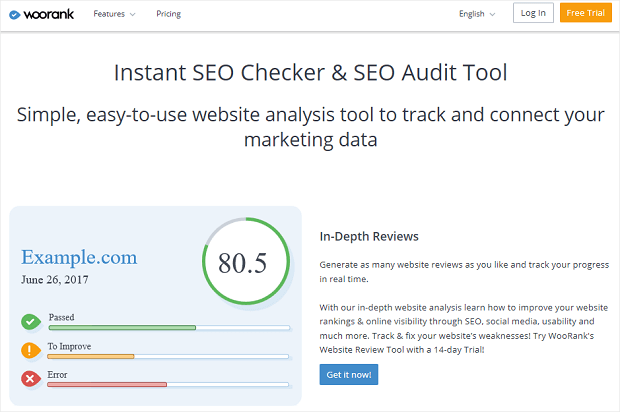
Task: Start the orange Free Trial
Action: coord(586,13)
